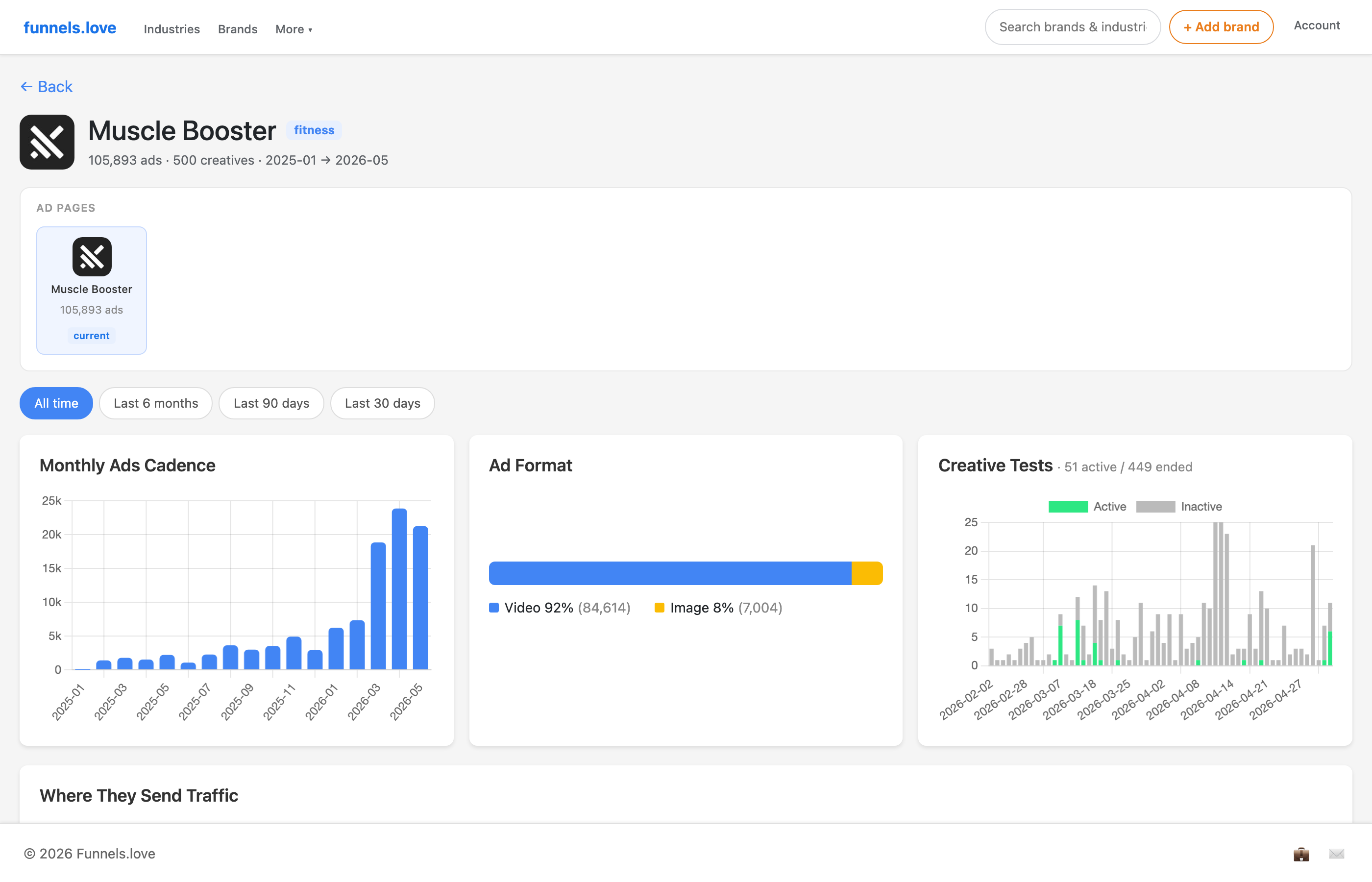This screenshot has height=882, width=1372.
Task: Go back using the Back link
Action: (x=47, y=86)
